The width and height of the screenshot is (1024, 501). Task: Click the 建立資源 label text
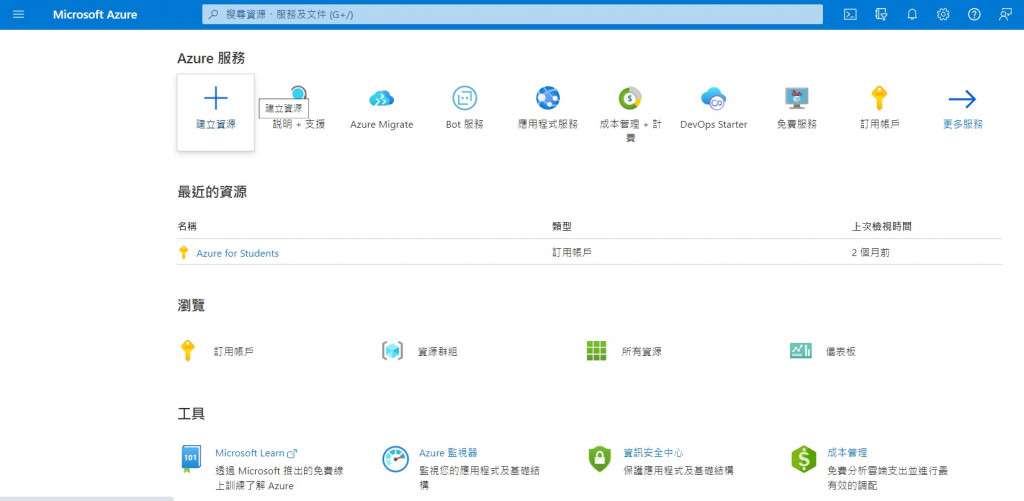[216, 124]
